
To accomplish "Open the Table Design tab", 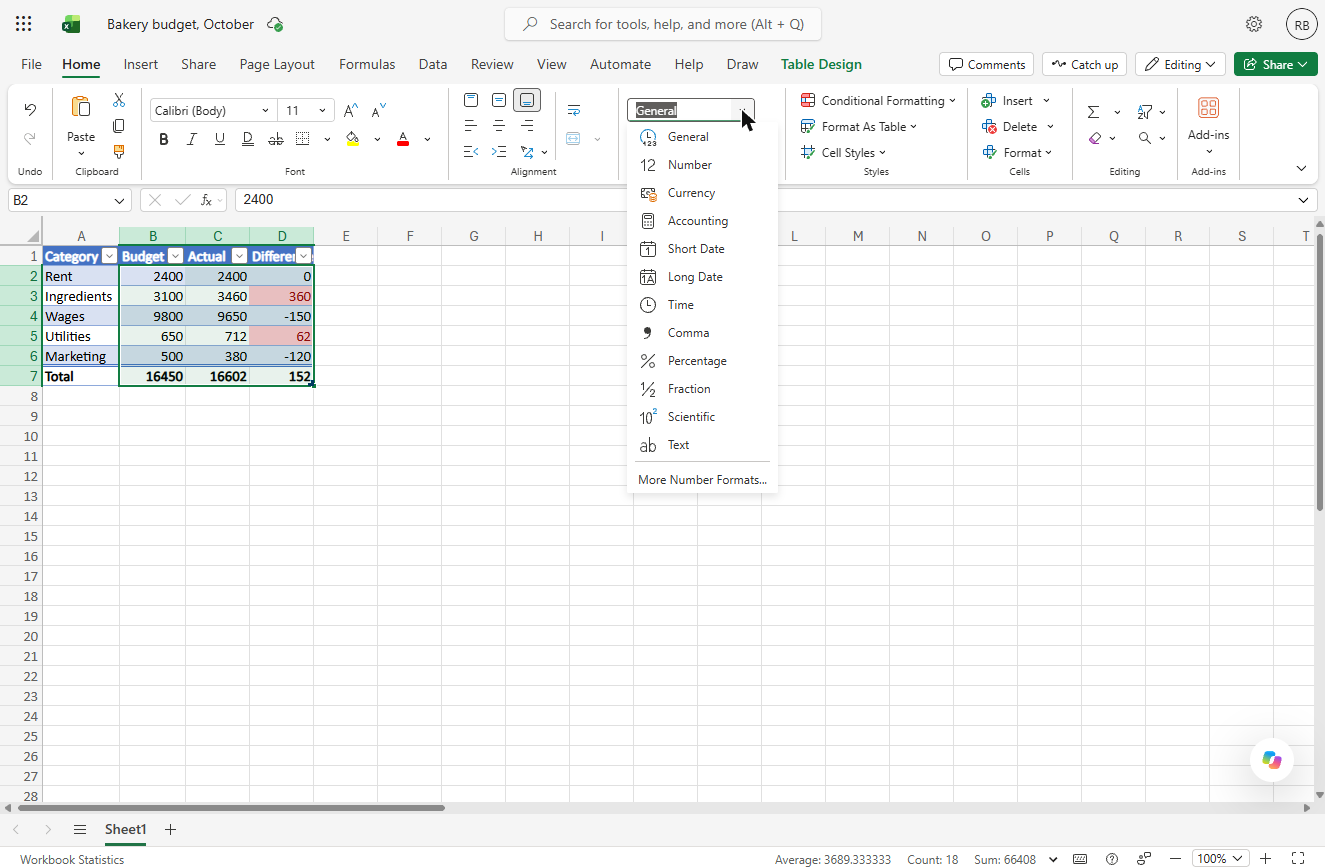I will point(821,64).
